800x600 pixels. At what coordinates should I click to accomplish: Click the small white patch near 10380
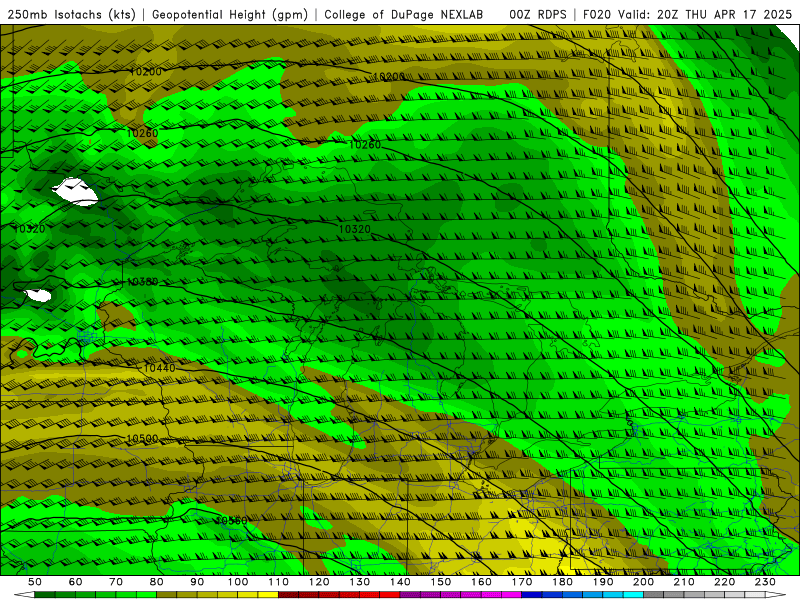(x=38, y=295)
